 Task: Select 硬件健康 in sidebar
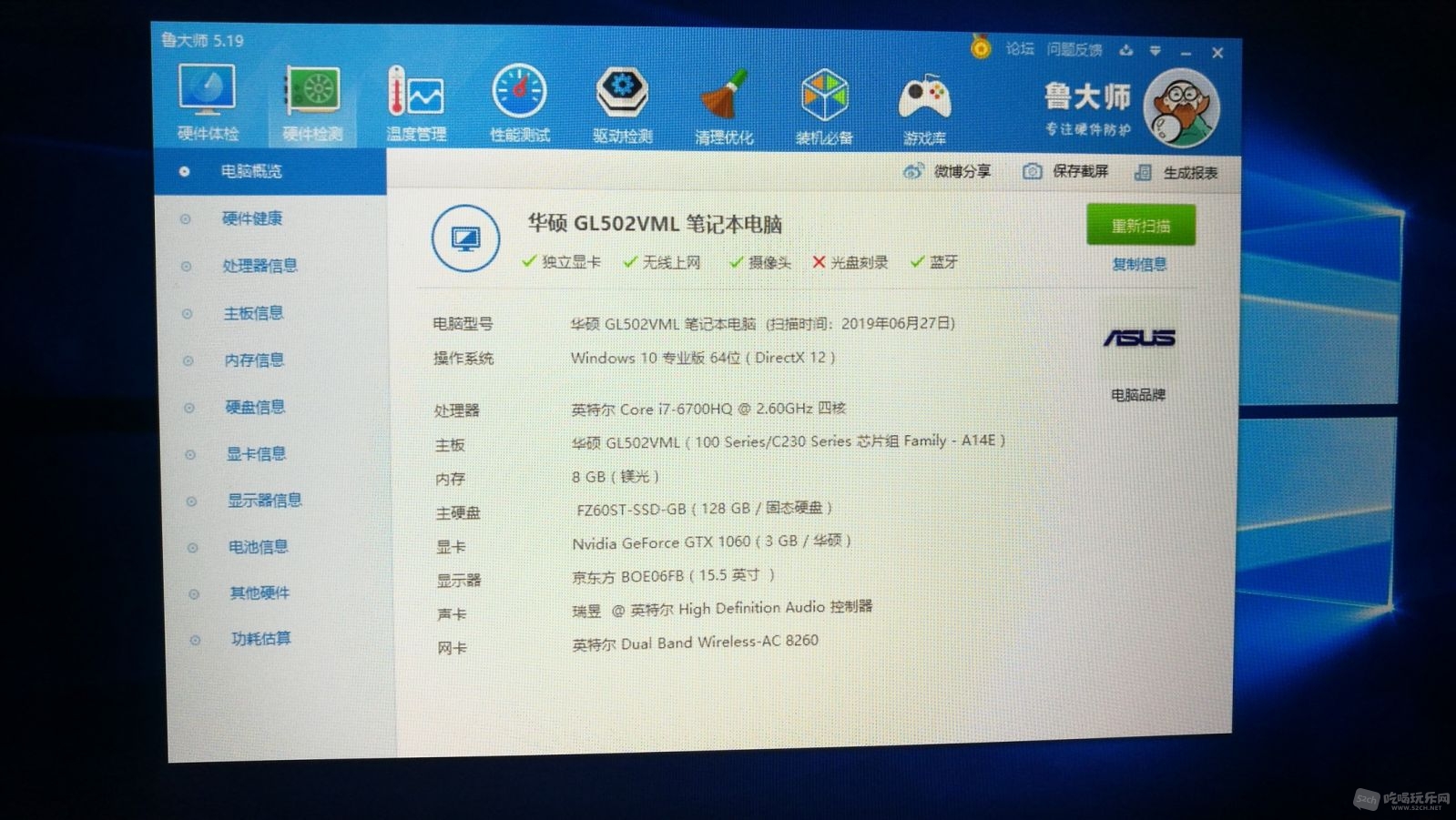tap(252, 218)
